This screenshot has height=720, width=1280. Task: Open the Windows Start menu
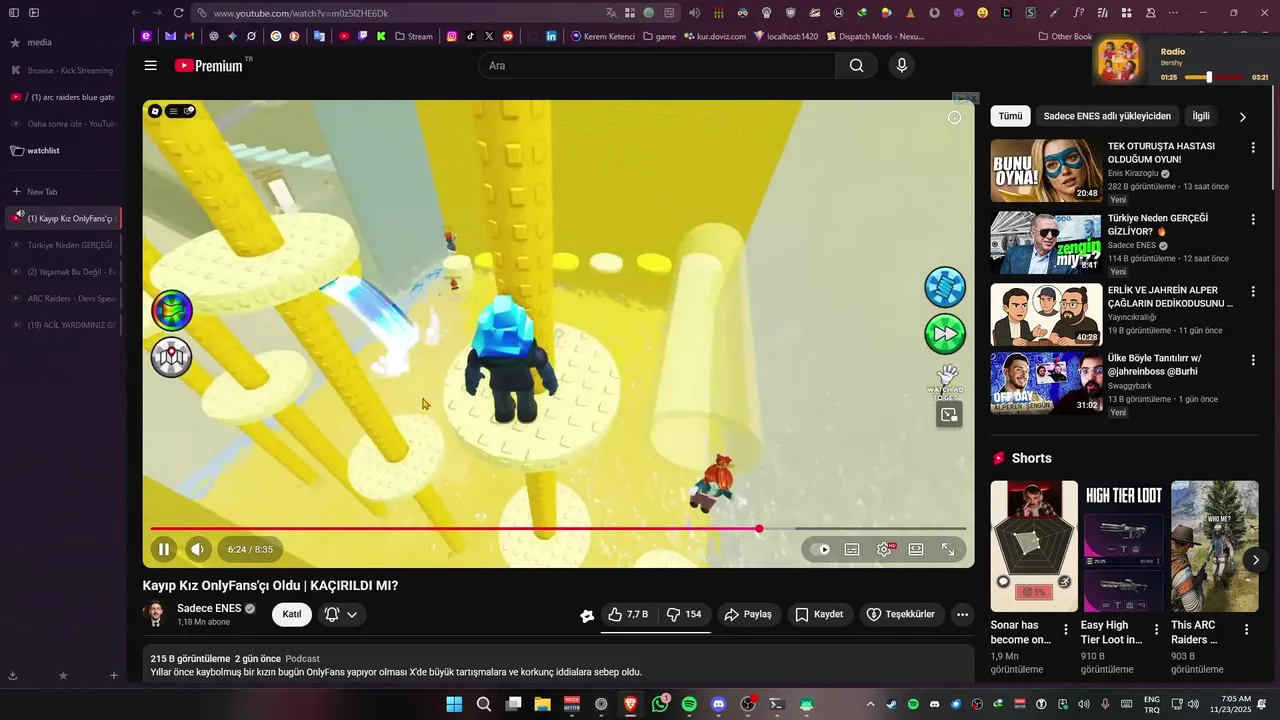(x=454, y=704)
